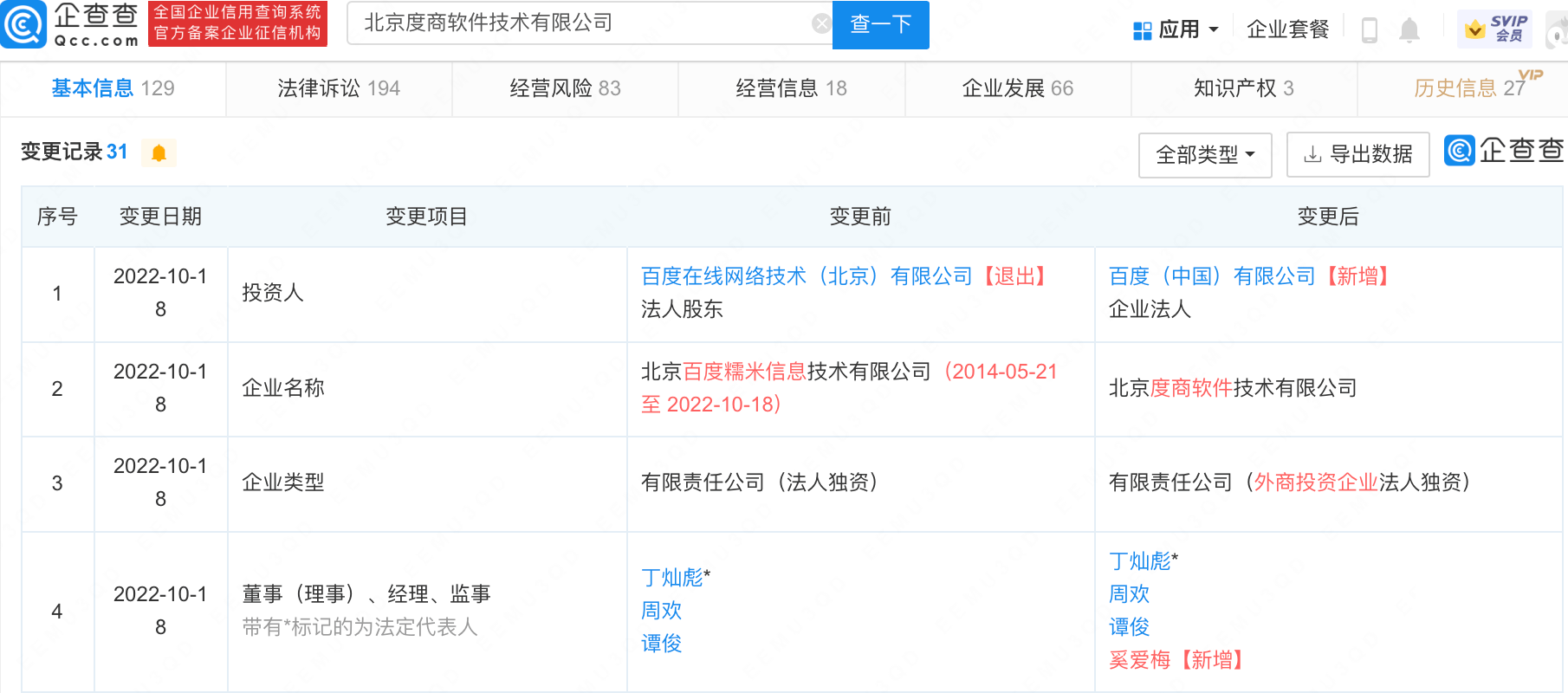The image size is (1568, 693).
Task: Open notifications bell in the header
Action: click(x=1409, y=30)
